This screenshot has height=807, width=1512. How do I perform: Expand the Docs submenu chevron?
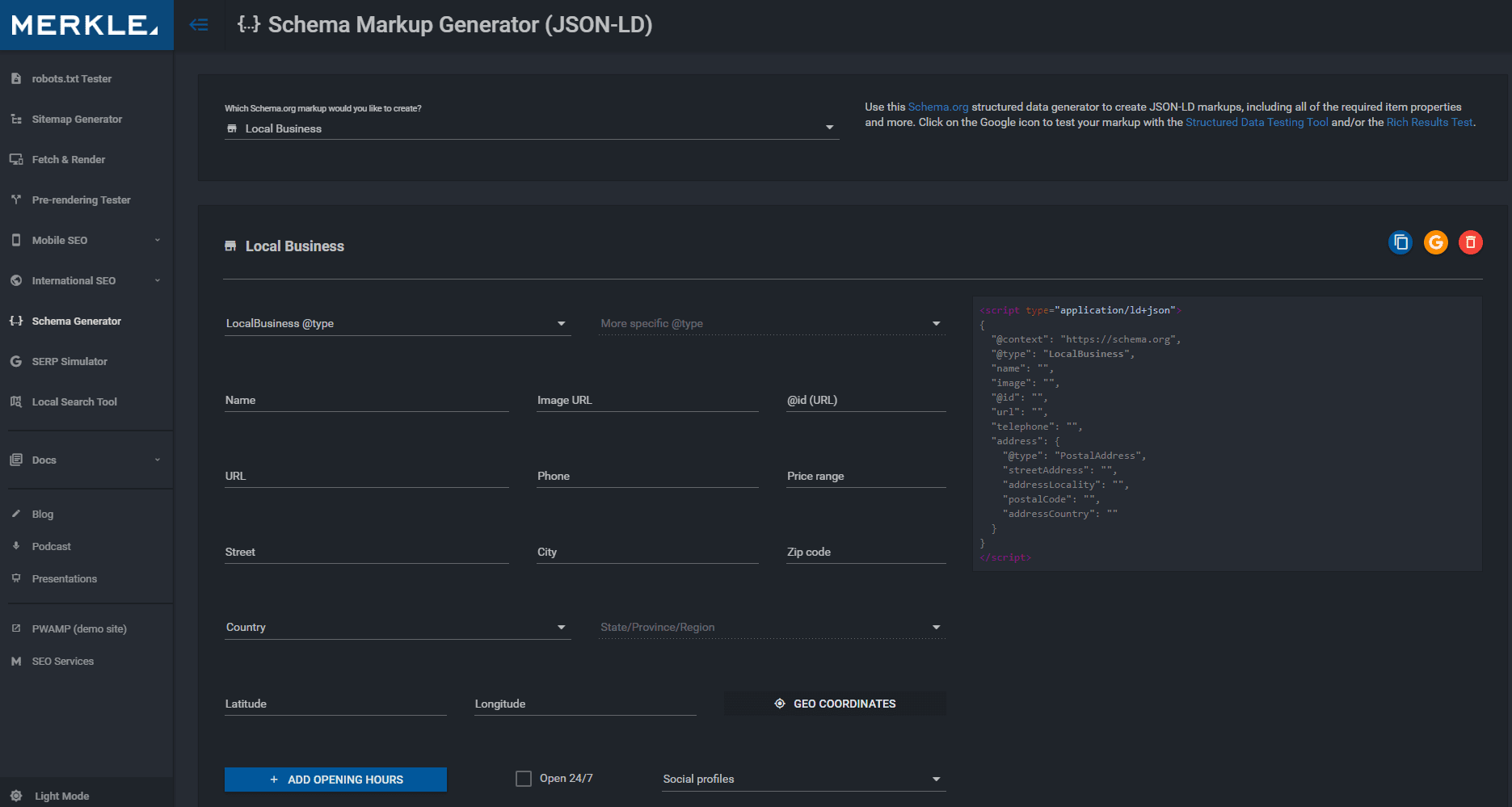click(158, 460)
